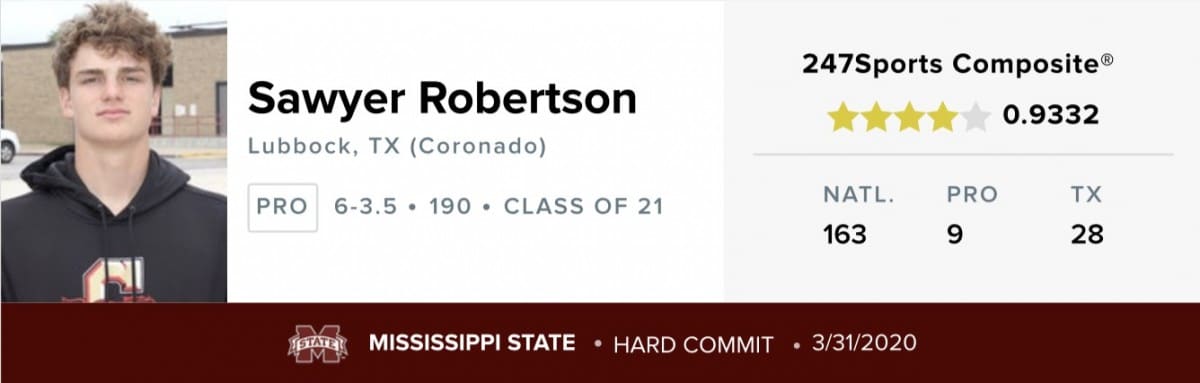The image size is (1200, 383).
Task: Click the fifth gray star
Action: coord(975,116)
